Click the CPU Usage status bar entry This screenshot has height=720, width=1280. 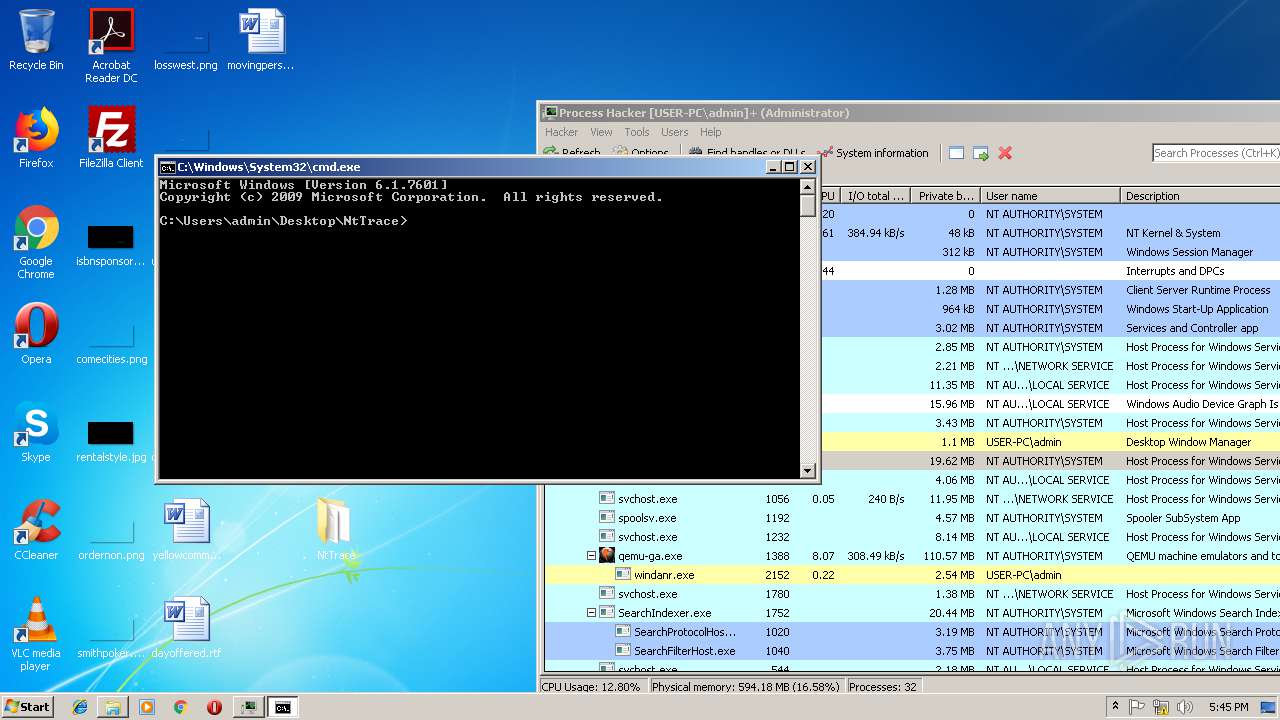(x=592, y=687)
